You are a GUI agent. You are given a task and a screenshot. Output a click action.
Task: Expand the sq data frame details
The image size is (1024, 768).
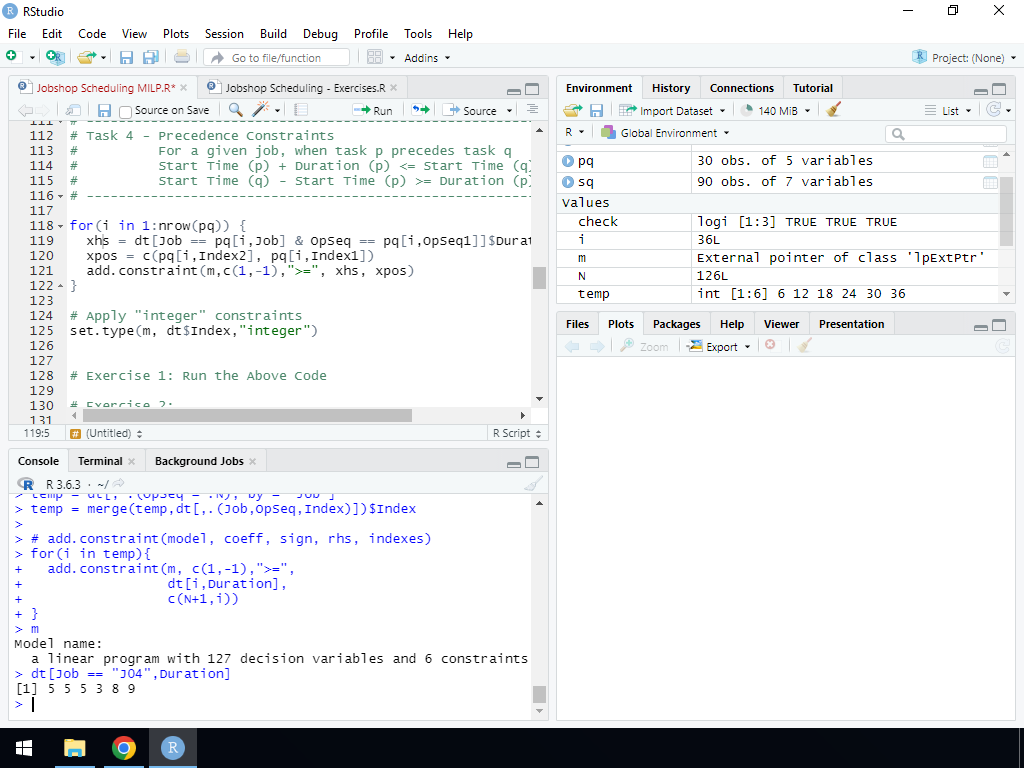coord(568,182)
